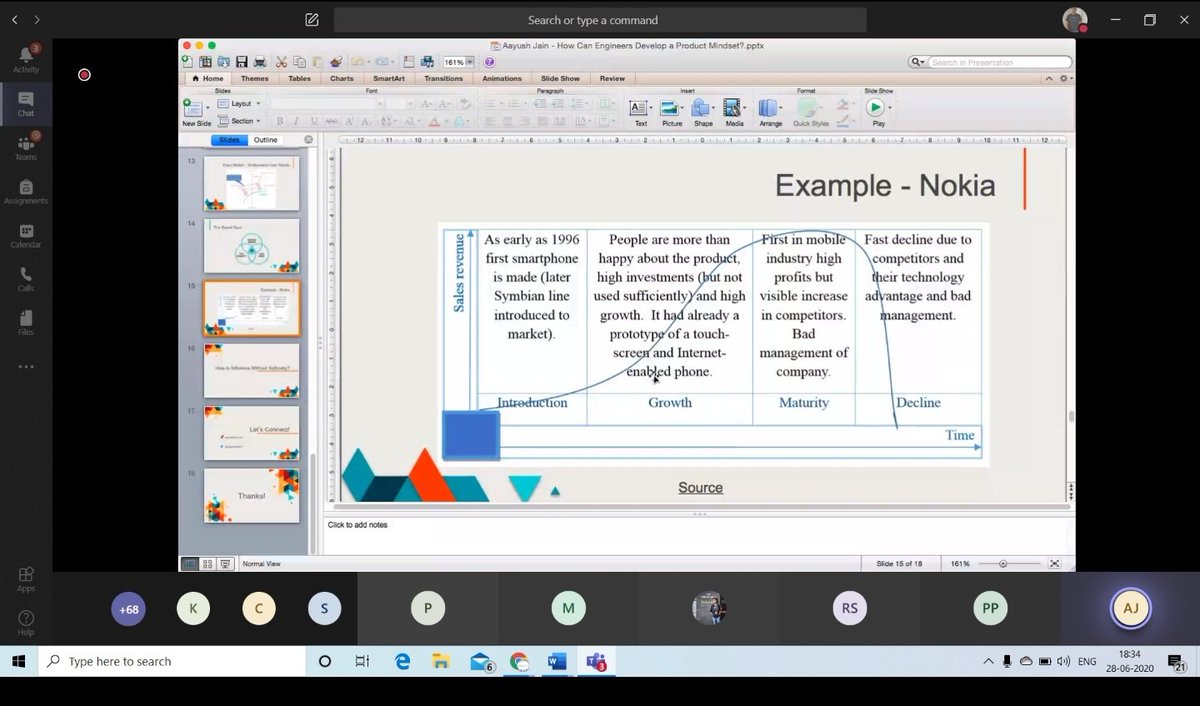Switch to the Slides pane toggle
This screenshot has height=706, width=1200.
[230, 140]
